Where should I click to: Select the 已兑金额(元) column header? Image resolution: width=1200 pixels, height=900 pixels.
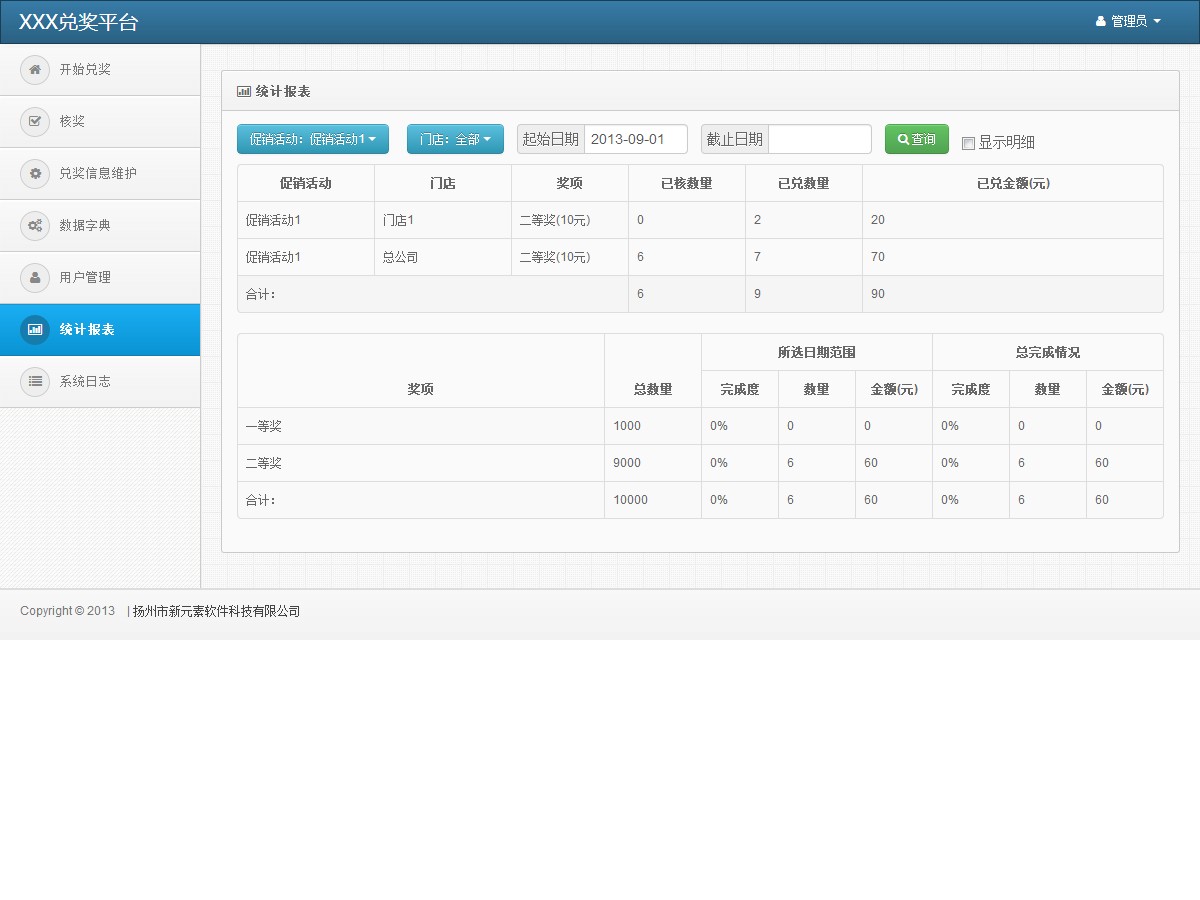(x=1012, y=184)
